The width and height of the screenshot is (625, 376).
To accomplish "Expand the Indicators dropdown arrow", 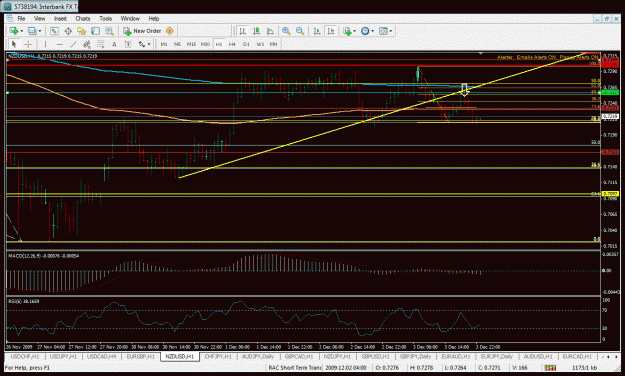I will pyautogui.click(x=354, y=31).
